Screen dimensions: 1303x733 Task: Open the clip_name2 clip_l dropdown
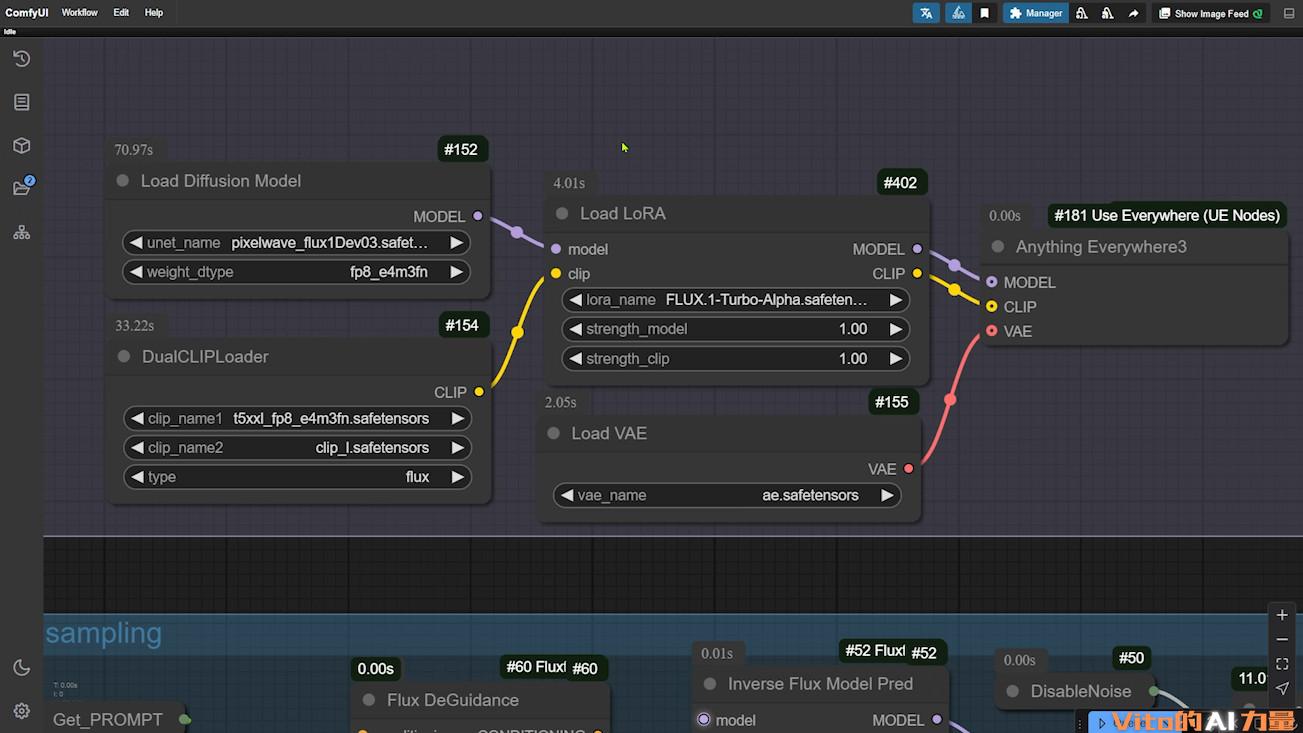click(297, 448)
